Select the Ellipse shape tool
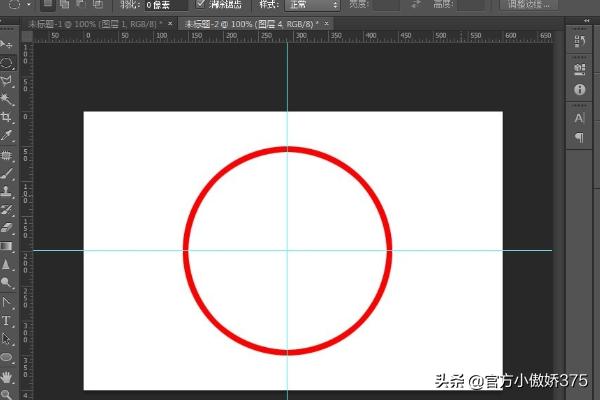This screenshot has height=400, width=600. click(7, 357)
